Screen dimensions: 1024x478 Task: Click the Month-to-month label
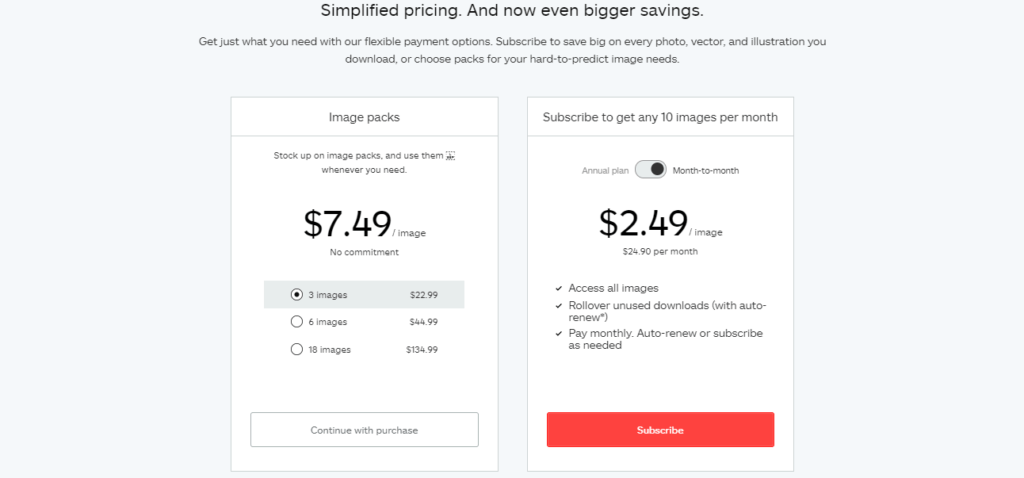coord(706,171)
